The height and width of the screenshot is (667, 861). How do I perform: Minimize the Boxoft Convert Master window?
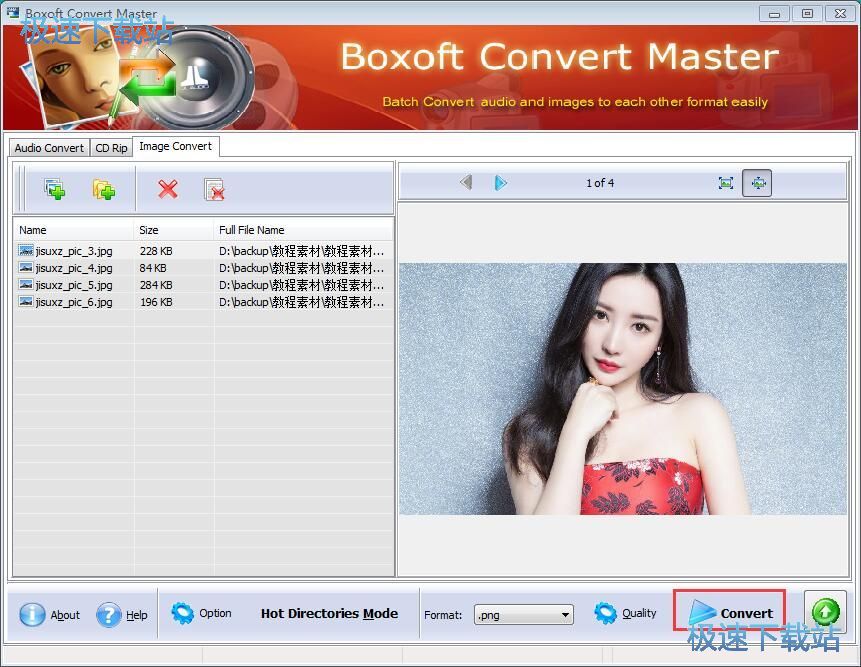click(774, 14)
